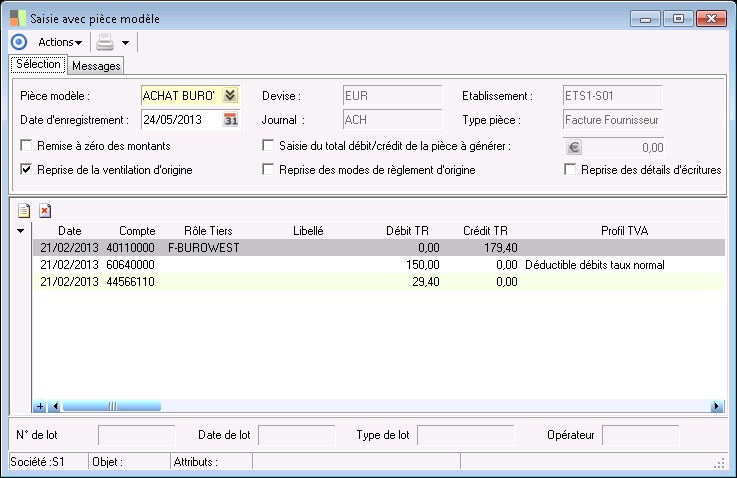
Task: Click the N° de lot field
Action: tap(137, 435)
